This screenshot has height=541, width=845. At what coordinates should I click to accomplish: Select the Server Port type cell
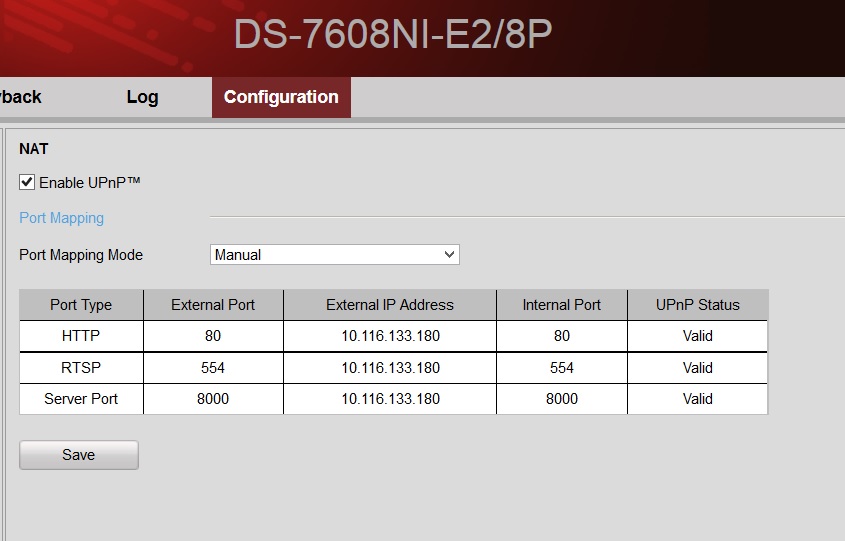pyautogui.click(x=81, y=399)
